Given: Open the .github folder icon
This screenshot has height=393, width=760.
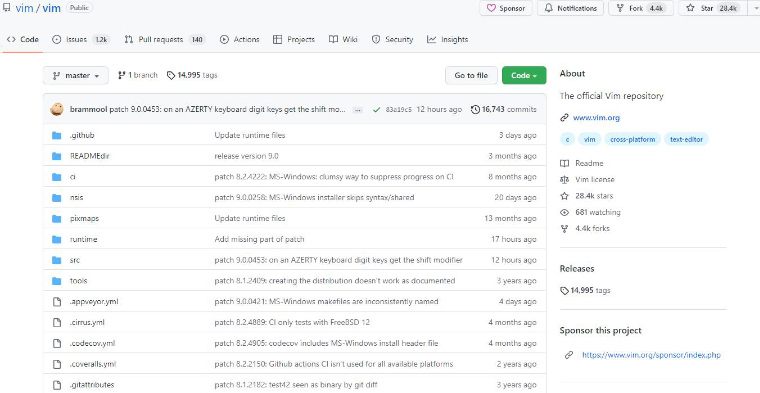Looking at the screenshot, I should [57, 135].
